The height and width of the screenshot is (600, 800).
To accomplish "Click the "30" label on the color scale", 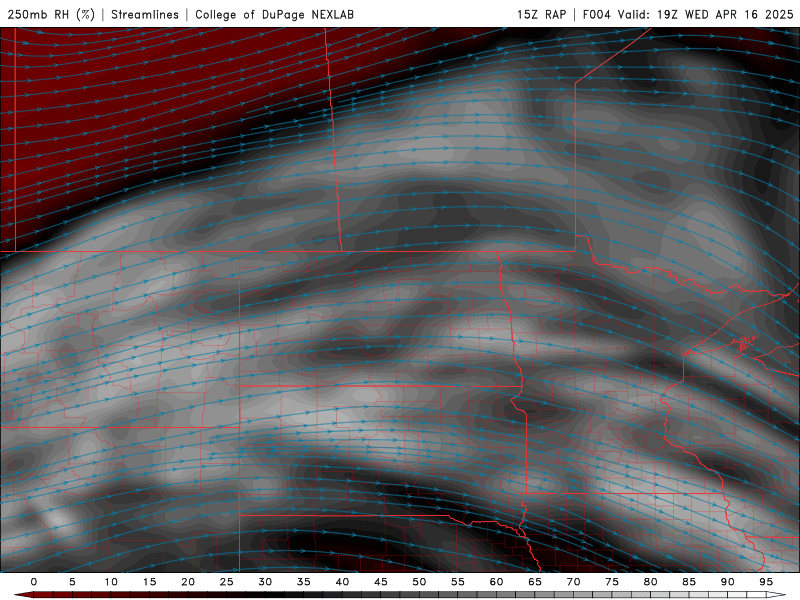I will coord(265,582).
